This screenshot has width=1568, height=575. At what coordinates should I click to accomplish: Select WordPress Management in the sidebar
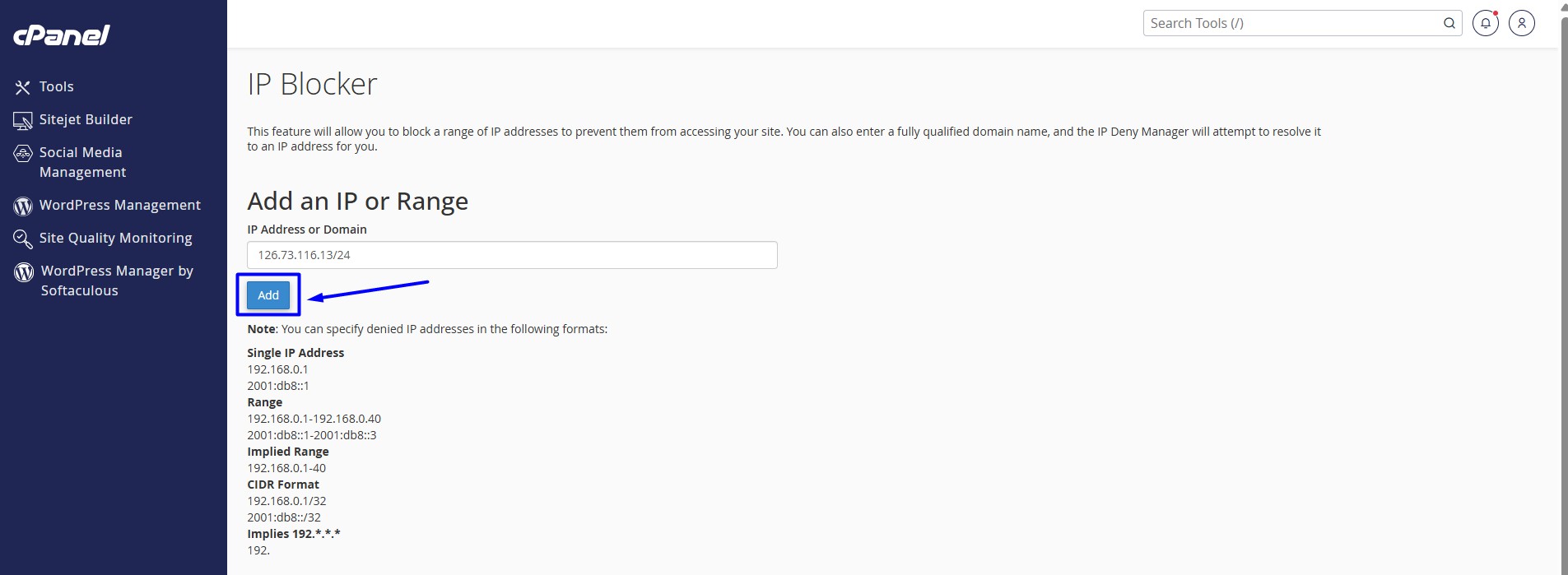(x=120, y=205)
